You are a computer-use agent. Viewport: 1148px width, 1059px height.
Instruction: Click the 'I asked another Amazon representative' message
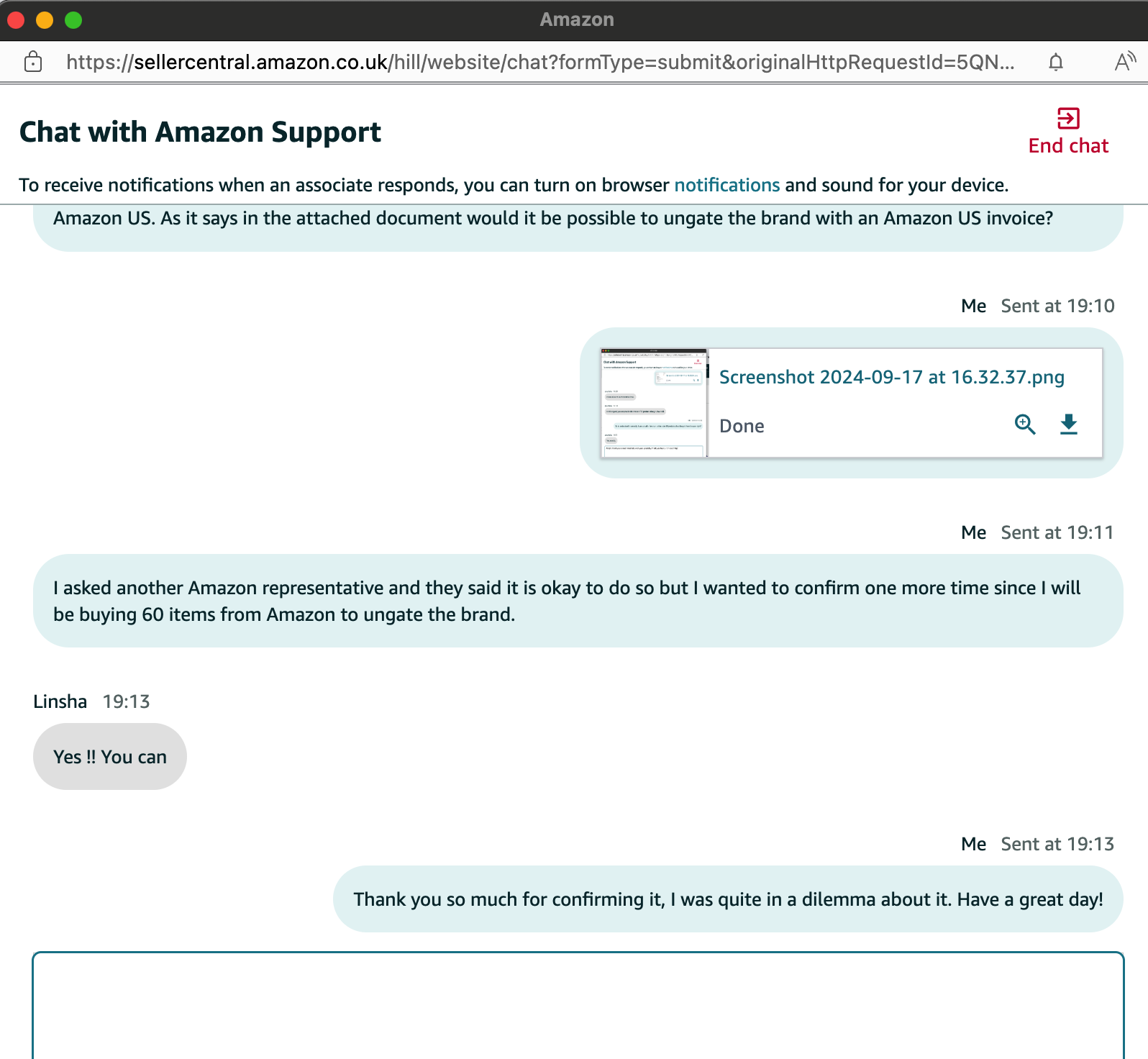pyautogui.click(x=578, y=601)
